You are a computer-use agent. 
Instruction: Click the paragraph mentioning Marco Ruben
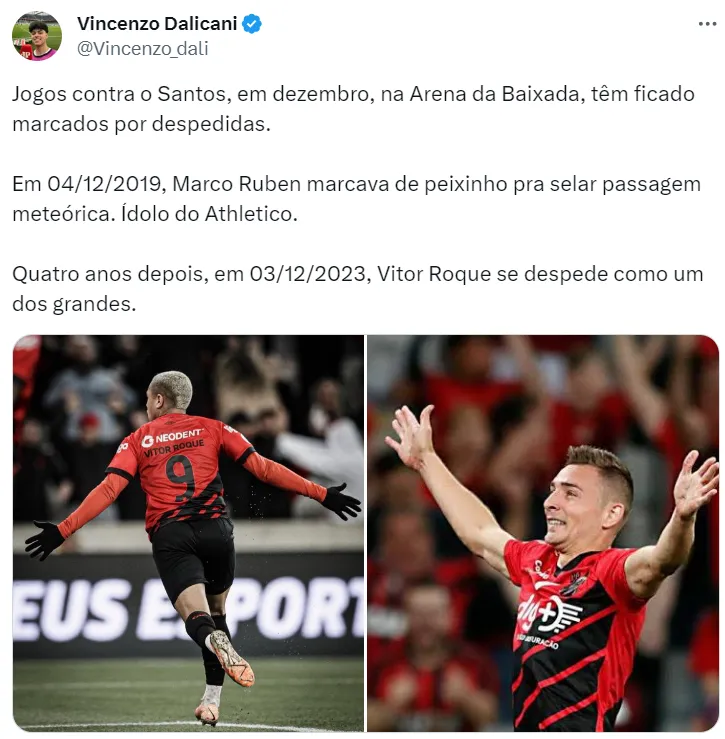pos(356,199)
